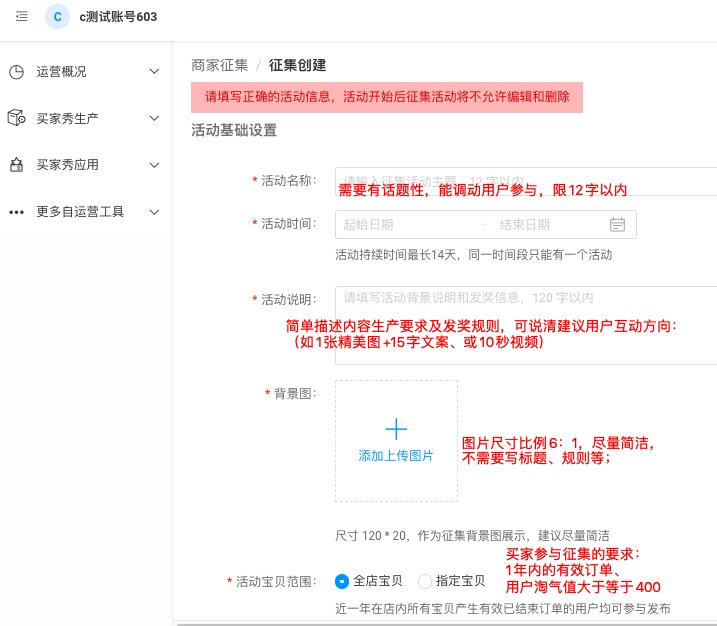The image size is (717, 626).
Task: Expand the 买家秀应用 chevron
Action: click(x=155, y=165)
